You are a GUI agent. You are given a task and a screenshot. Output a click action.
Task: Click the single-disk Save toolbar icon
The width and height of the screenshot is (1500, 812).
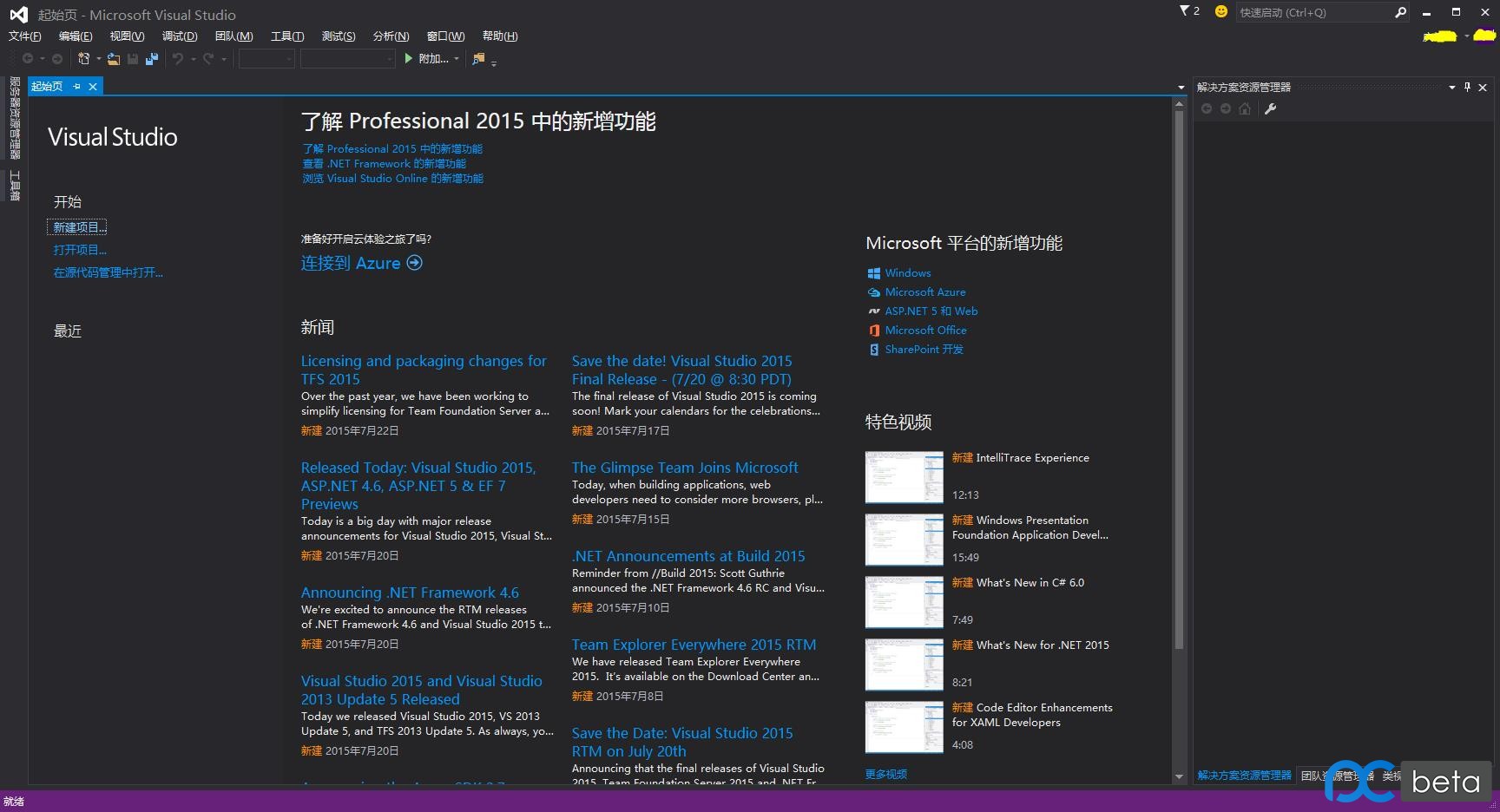(x=133, y=59)
